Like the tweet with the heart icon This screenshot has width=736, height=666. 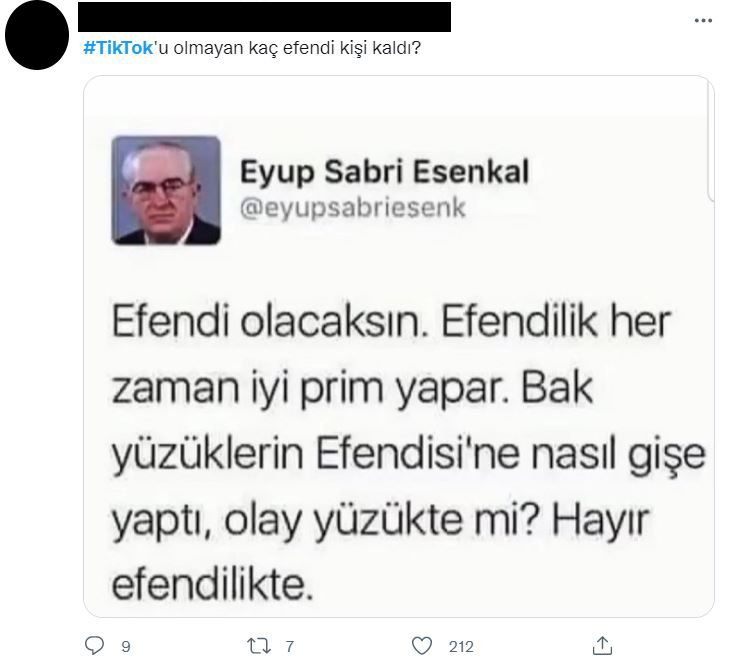tap(422, 646)
